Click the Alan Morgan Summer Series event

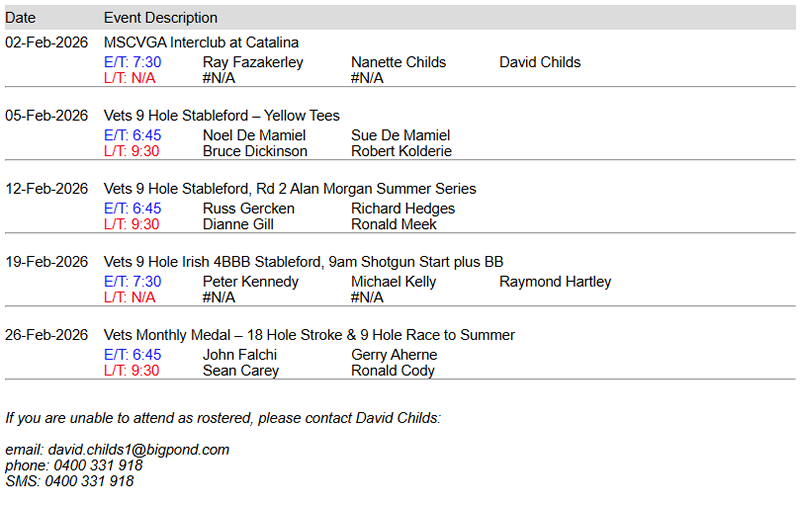[x=290, y=189]
